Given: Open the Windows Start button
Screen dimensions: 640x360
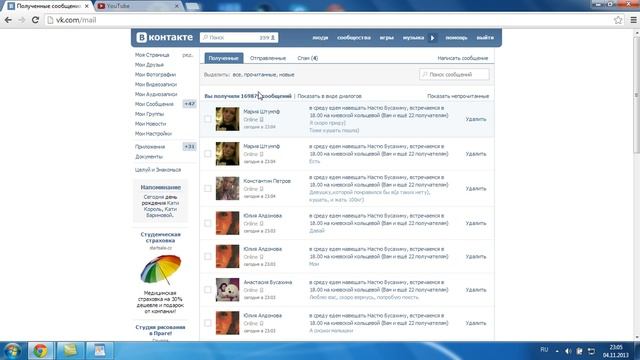Looking at the screenshot, I should [12, 351].
